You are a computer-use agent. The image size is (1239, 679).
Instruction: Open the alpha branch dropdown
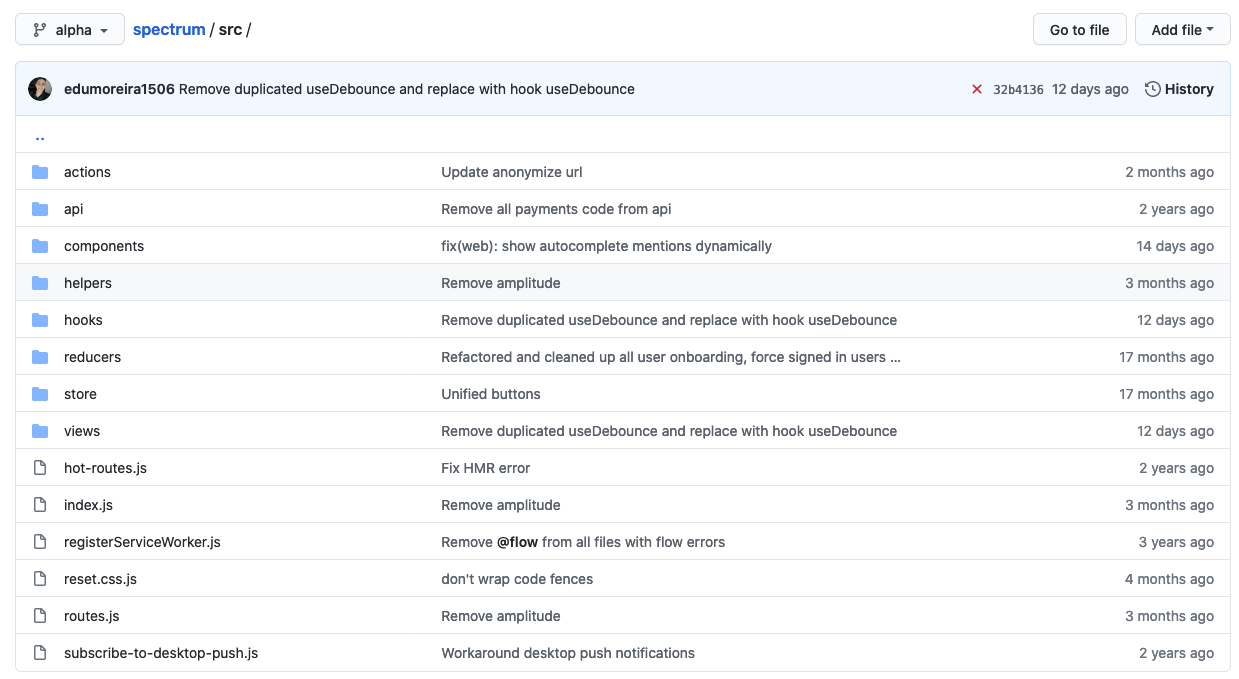(x=68, y=29)
